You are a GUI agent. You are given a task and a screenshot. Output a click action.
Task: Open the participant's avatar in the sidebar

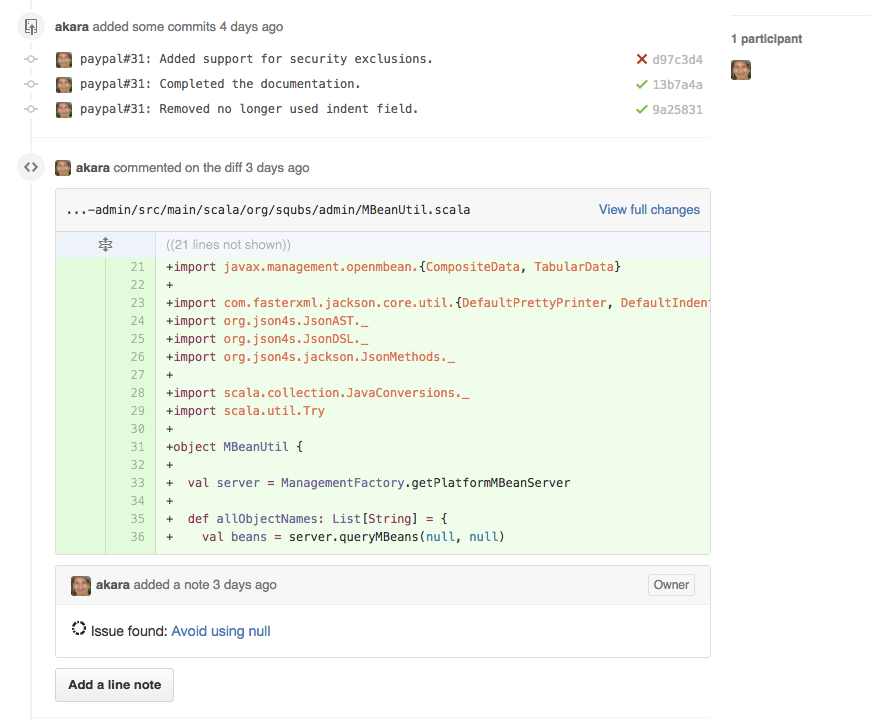pyautogui.click(x=741, y=70)
